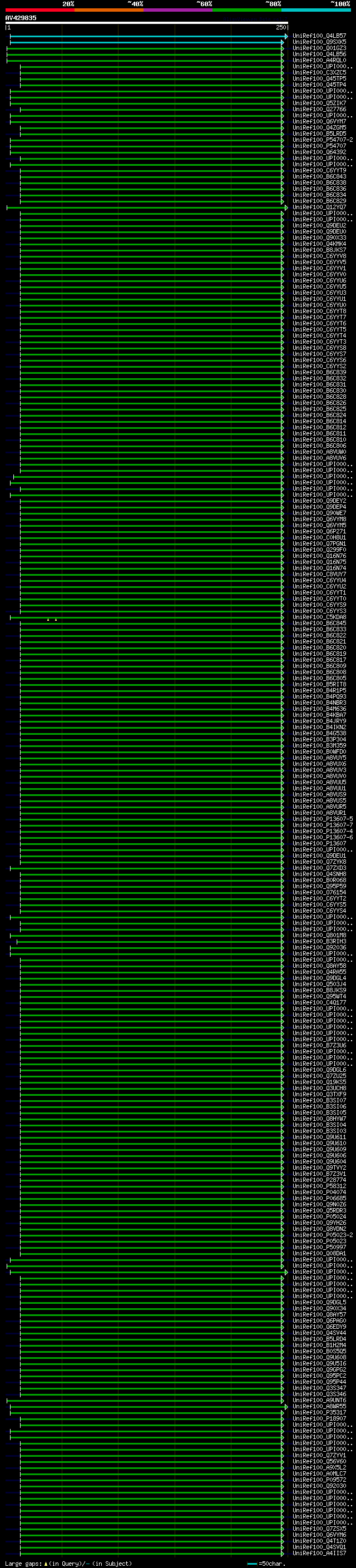Open hit UniRef100_P13607-5
Image resolution: width=356 pixels, height=1568 pixels.
(323, 819)
